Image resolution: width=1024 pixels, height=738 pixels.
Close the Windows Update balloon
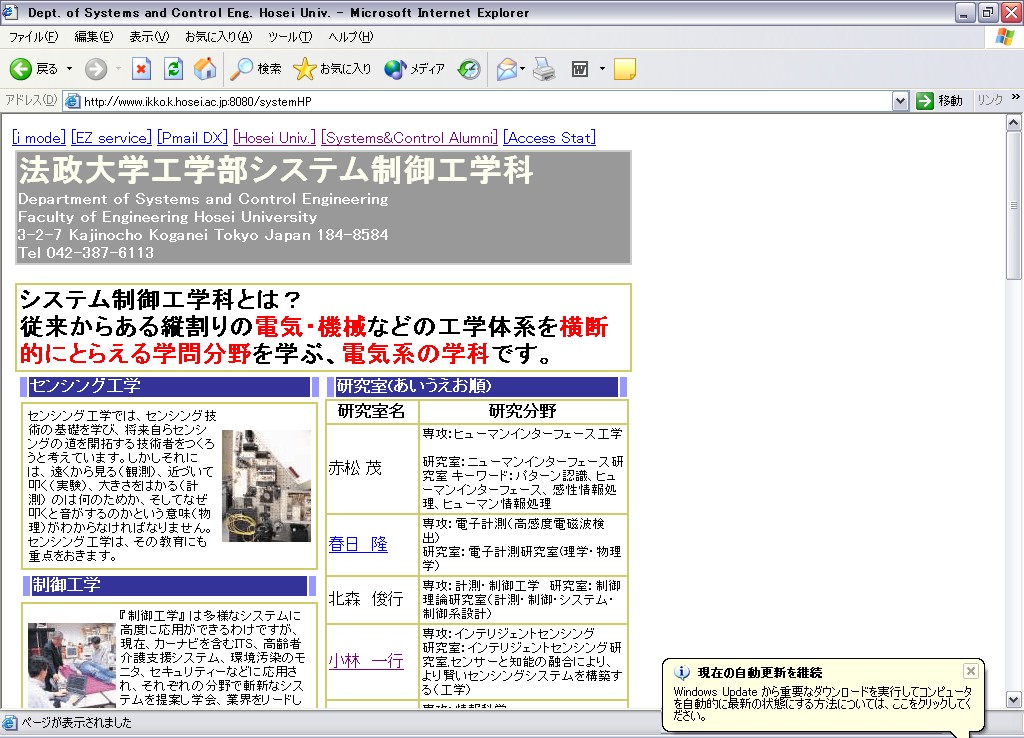pyautogui.click(x=971, y=671)
